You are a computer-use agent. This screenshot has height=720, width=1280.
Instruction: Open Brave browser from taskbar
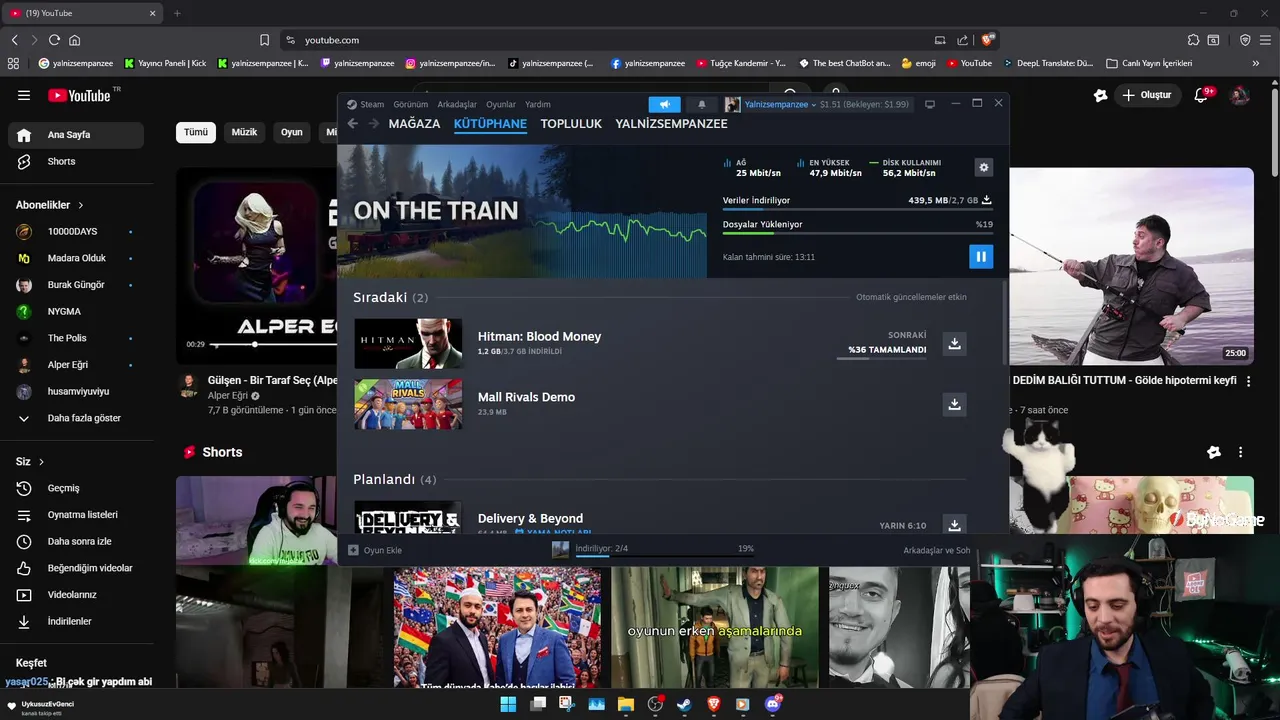click(x=713, y=704)
